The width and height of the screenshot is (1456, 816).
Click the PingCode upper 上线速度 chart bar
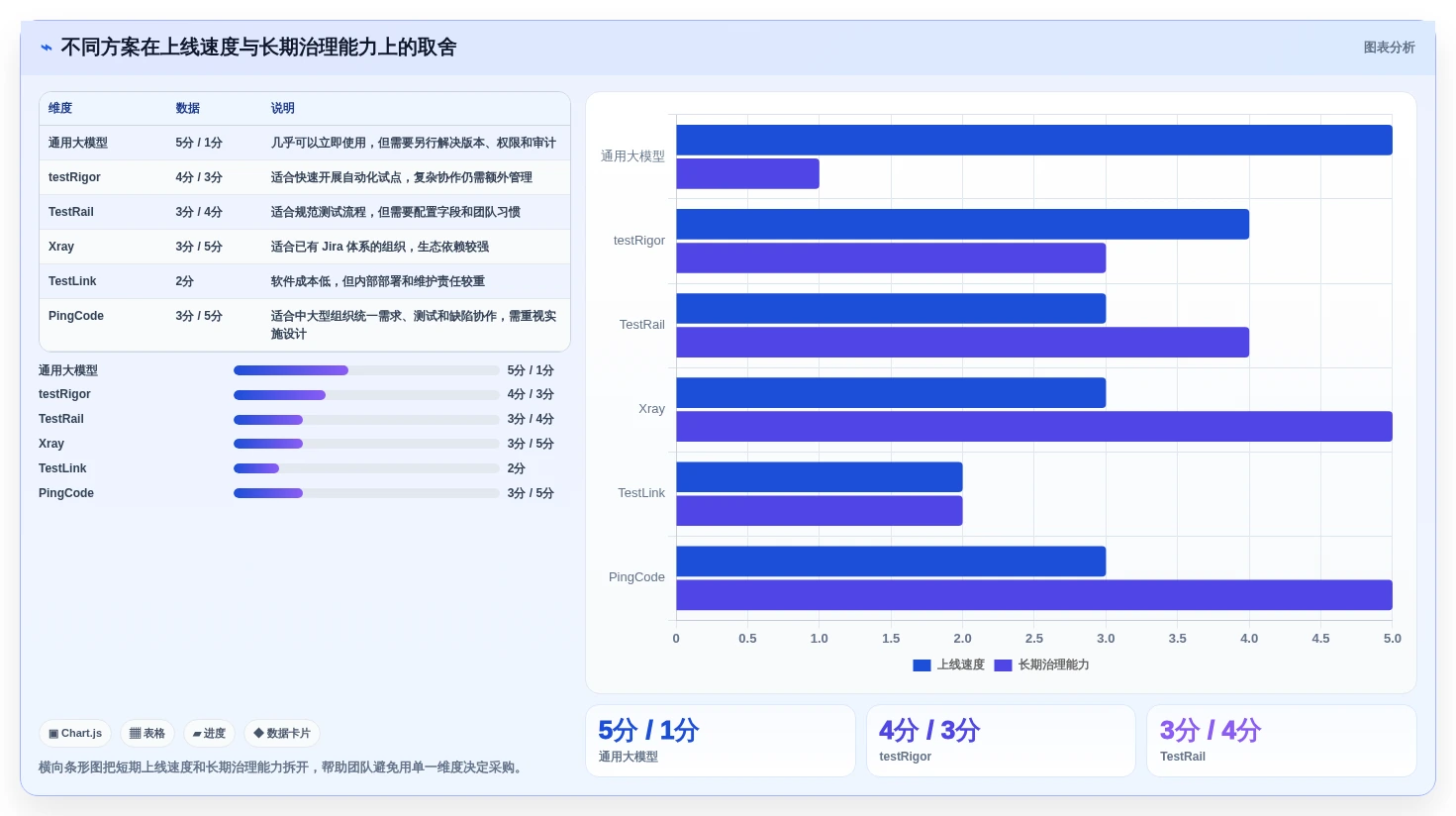click(x=891, y=561)
